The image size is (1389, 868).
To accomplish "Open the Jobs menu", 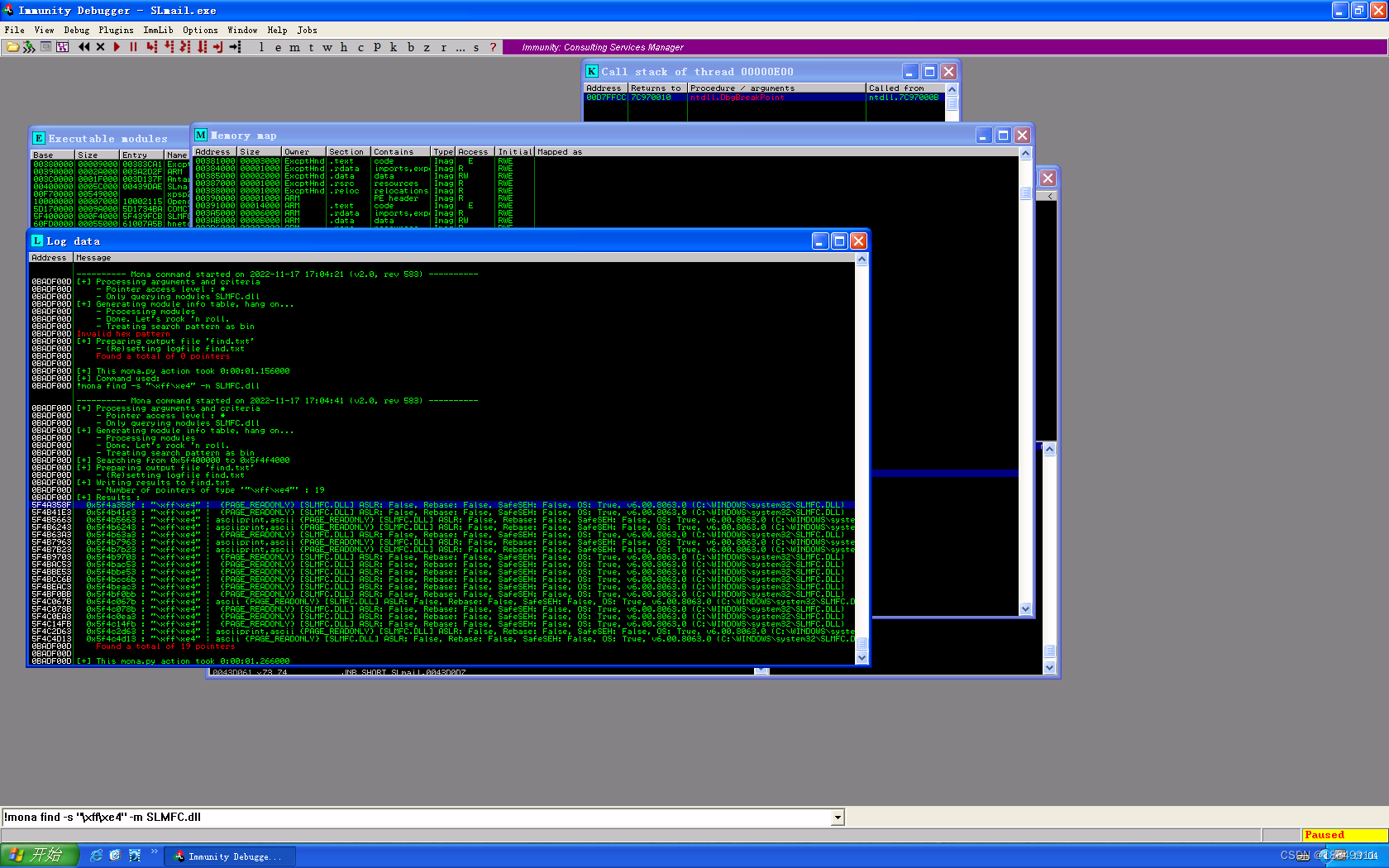I will coord(307,30).
